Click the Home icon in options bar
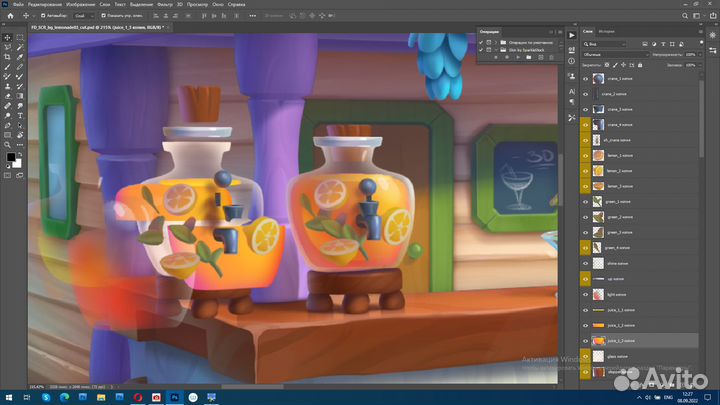720x405 pixels. pyautogui.click(x=9, y=17)
